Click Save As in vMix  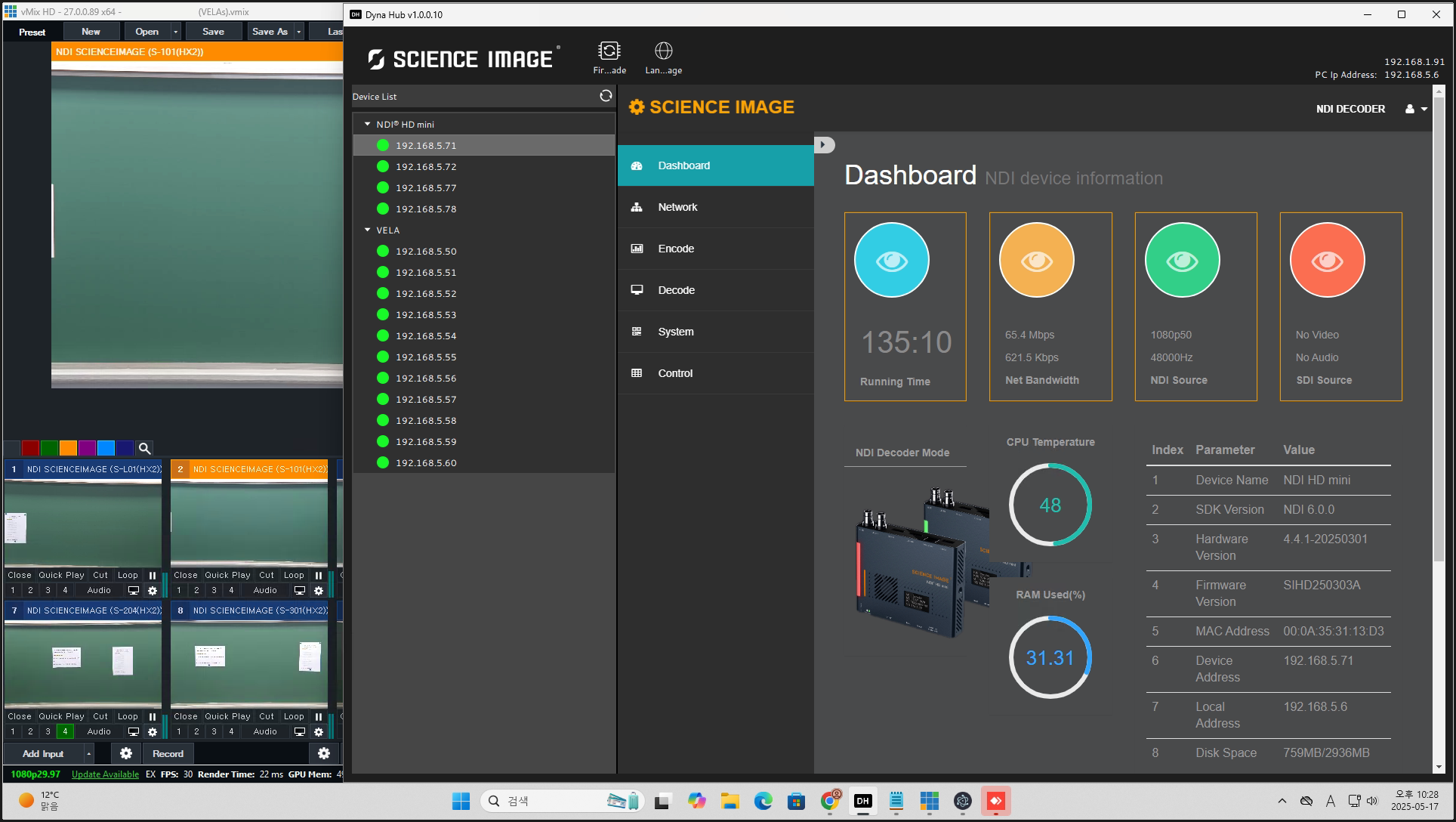[270, 31]
